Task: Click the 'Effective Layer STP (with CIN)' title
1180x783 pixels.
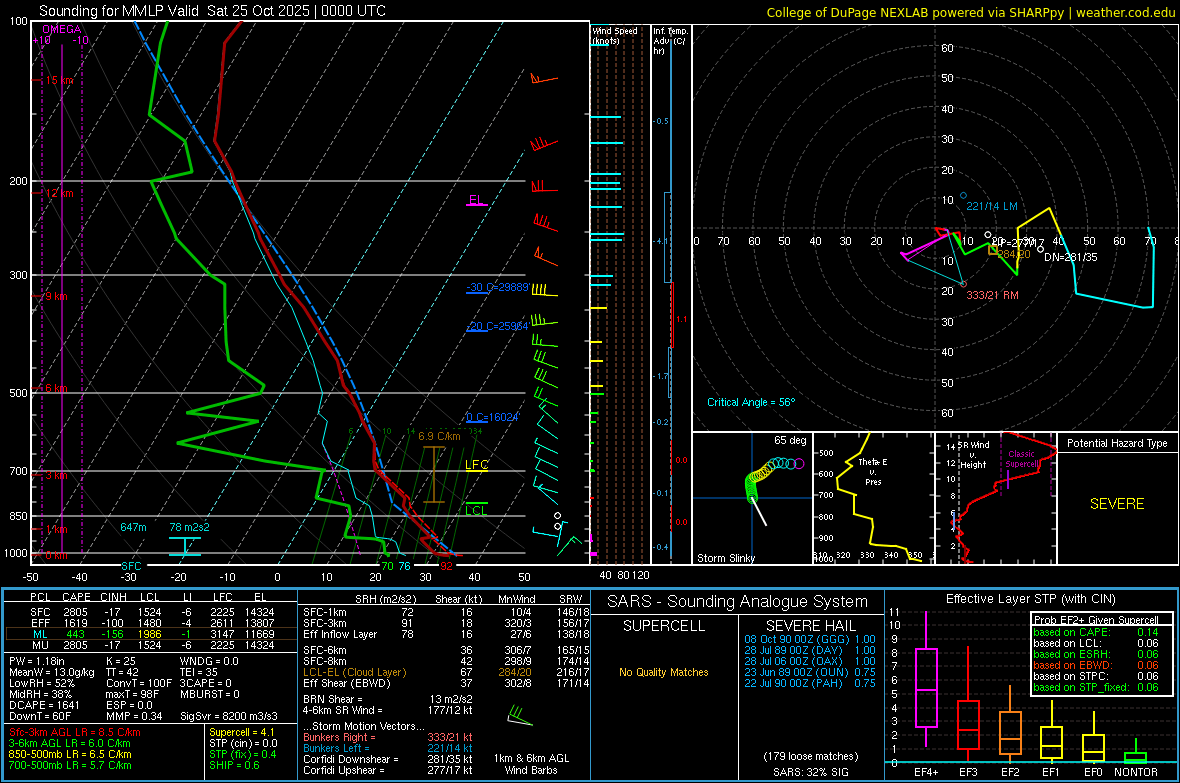Action: [x=1030, y=599]
